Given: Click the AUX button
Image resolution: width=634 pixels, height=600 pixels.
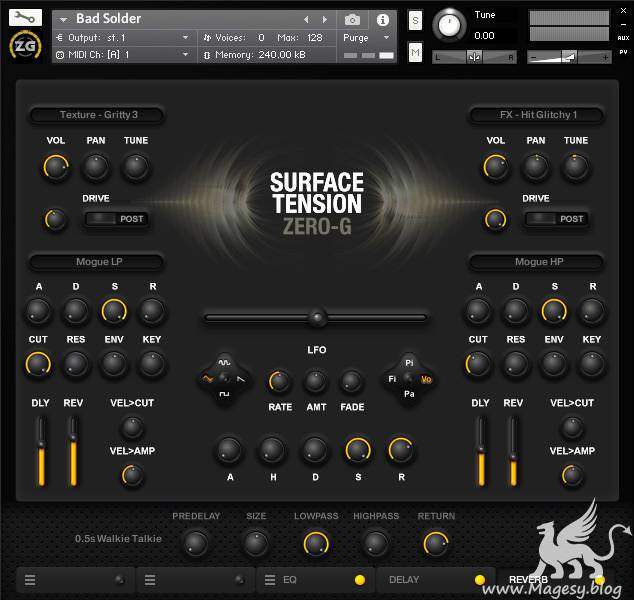Looking at the screenshot, I should 623,38.
